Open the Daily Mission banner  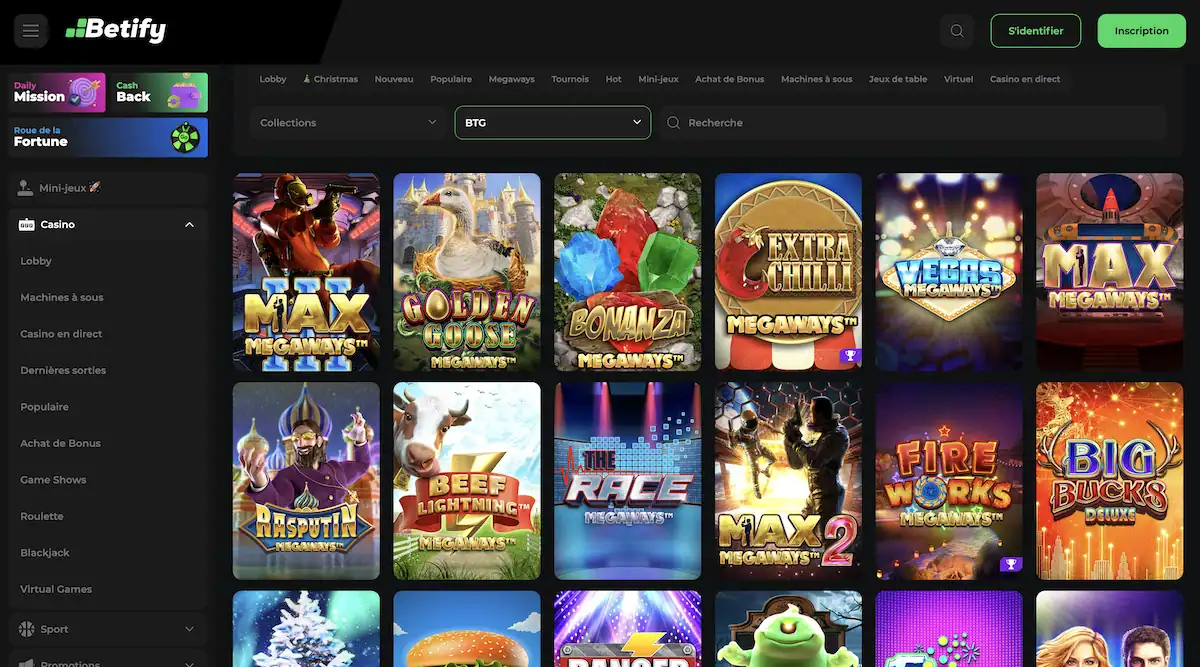pyautogui.click(x=59, y=92)
